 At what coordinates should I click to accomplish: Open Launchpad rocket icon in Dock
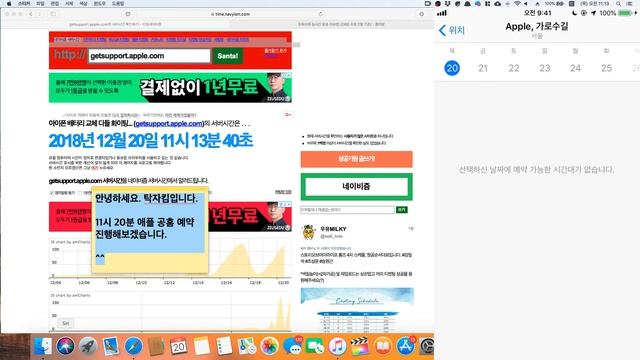coord(88,347)
